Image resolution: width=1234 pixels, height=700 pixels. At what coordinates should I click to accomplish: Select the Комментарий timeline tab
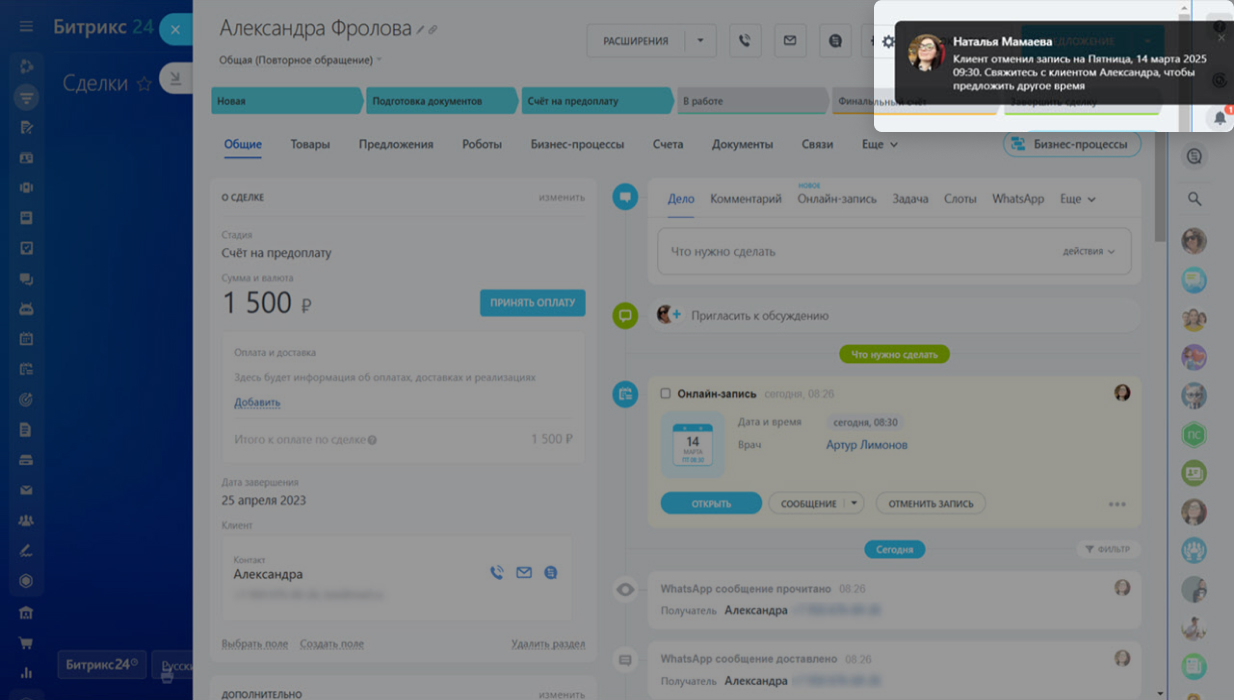(x=746, y=199)
